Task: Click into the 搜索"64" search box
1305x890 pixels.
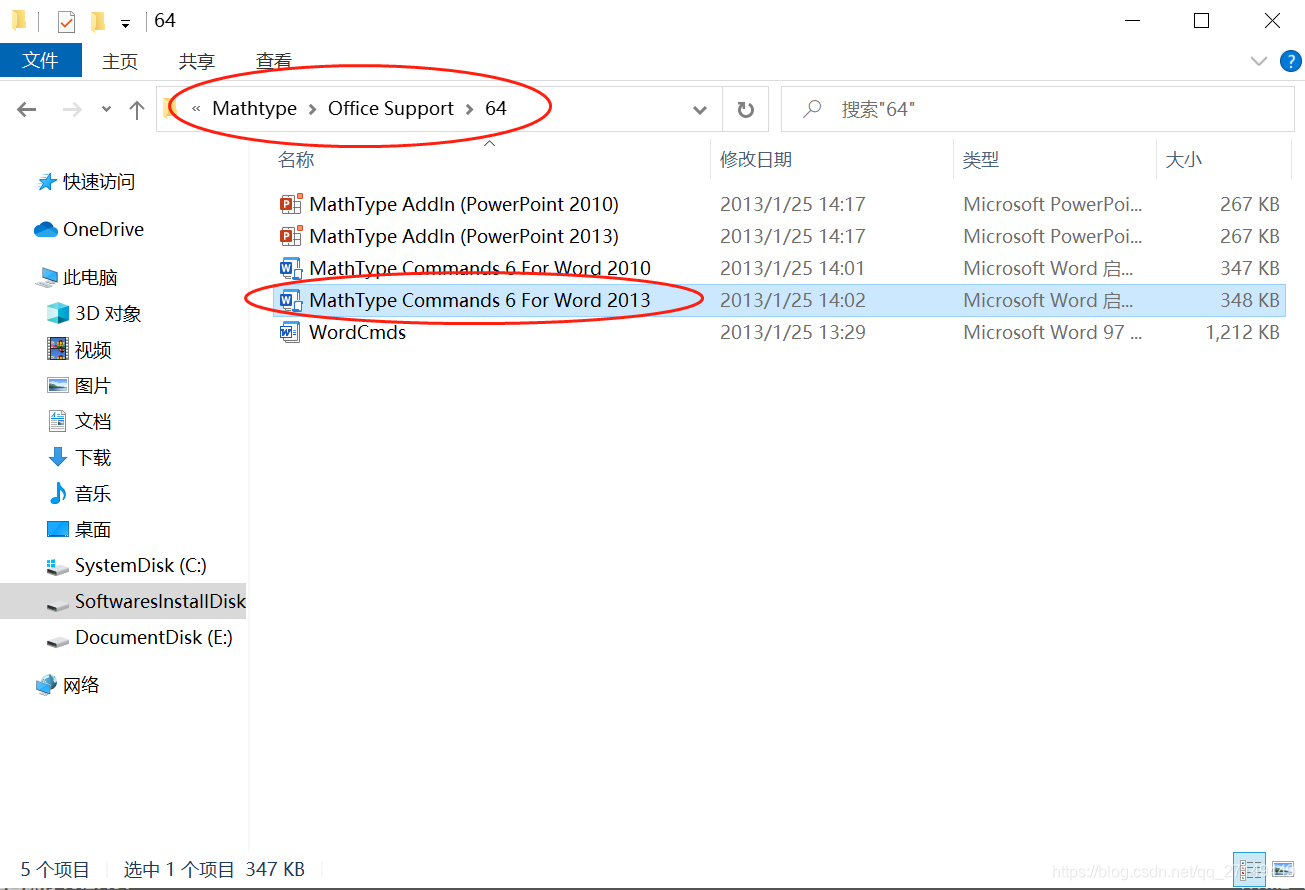Action: tap(1037, 110)
